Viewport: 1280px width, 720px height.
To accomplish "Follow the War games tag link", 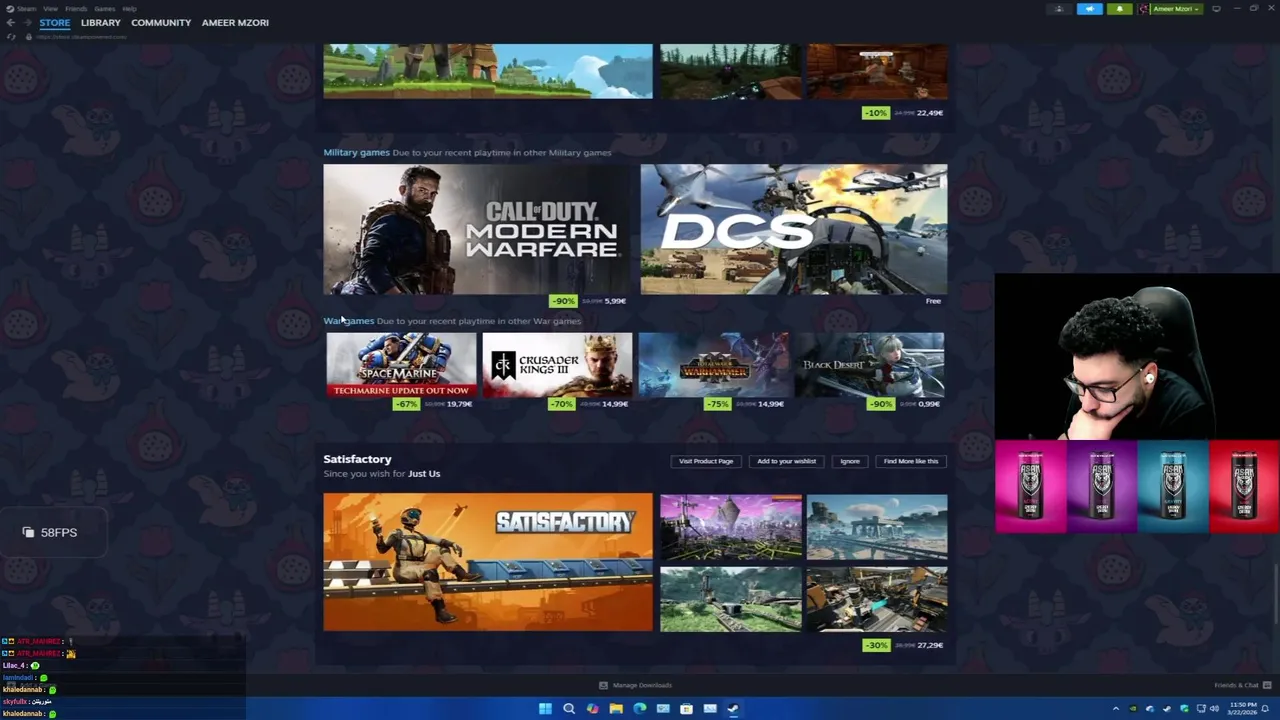I will tap(348, 321).
